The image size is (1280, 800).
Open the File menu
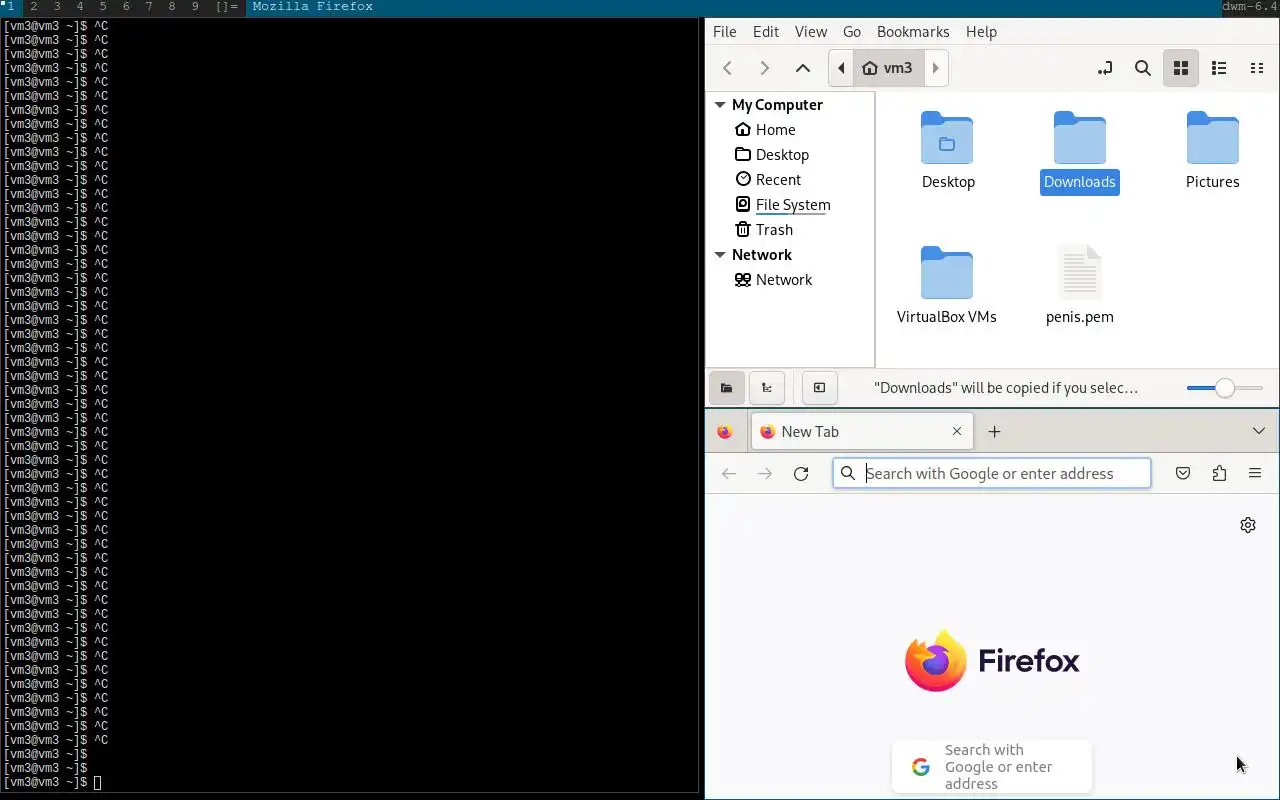click(x=724, y=31)
